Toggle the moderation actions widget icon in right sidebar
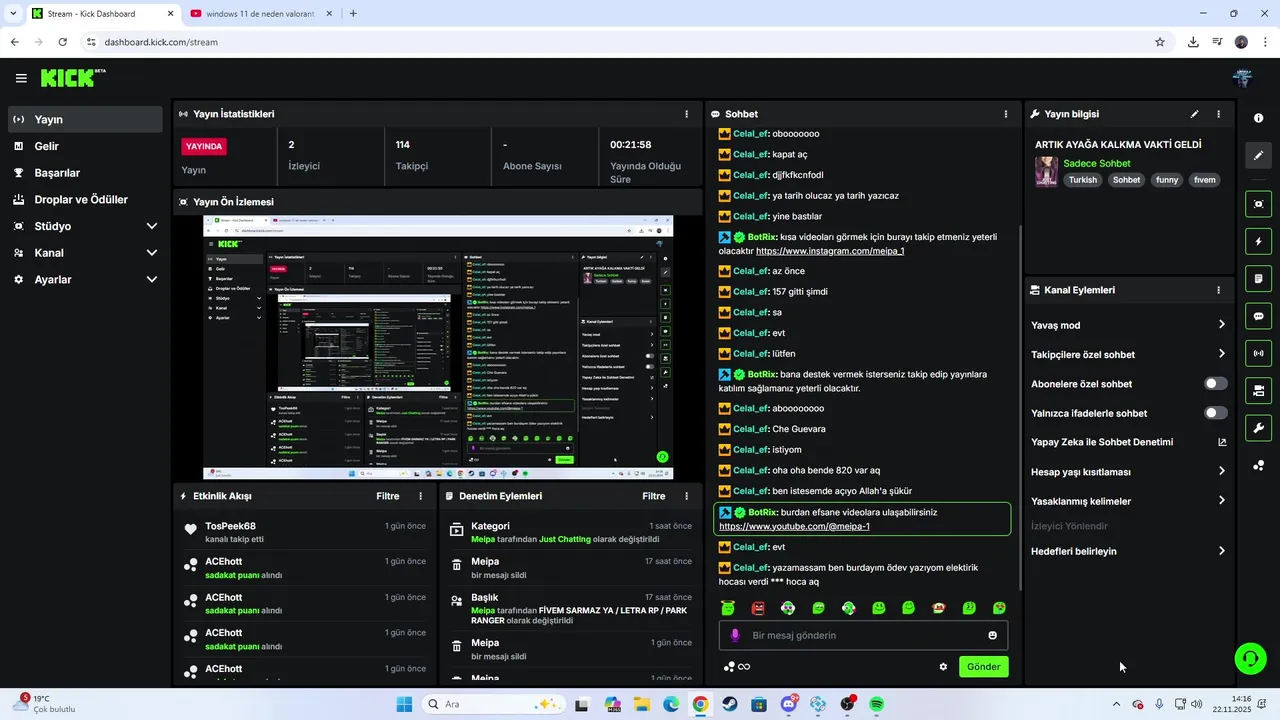This screenshot has height=720, width=1280. coord(1258,390)
